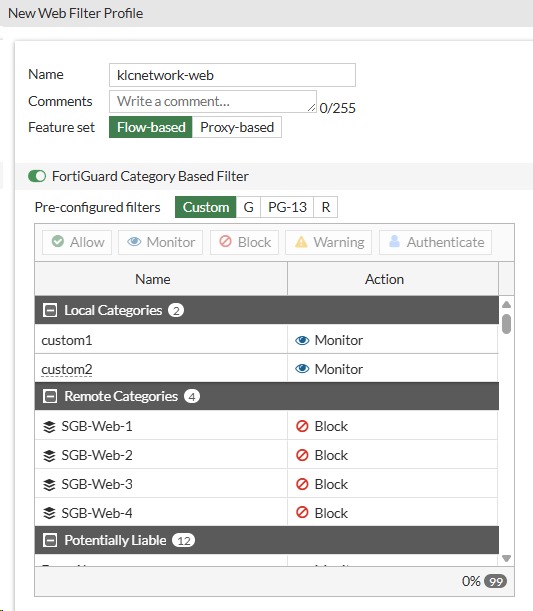The image size is (533, 611).
Task: Click the green checkmark icon on Allow
Action: [58, 241]
